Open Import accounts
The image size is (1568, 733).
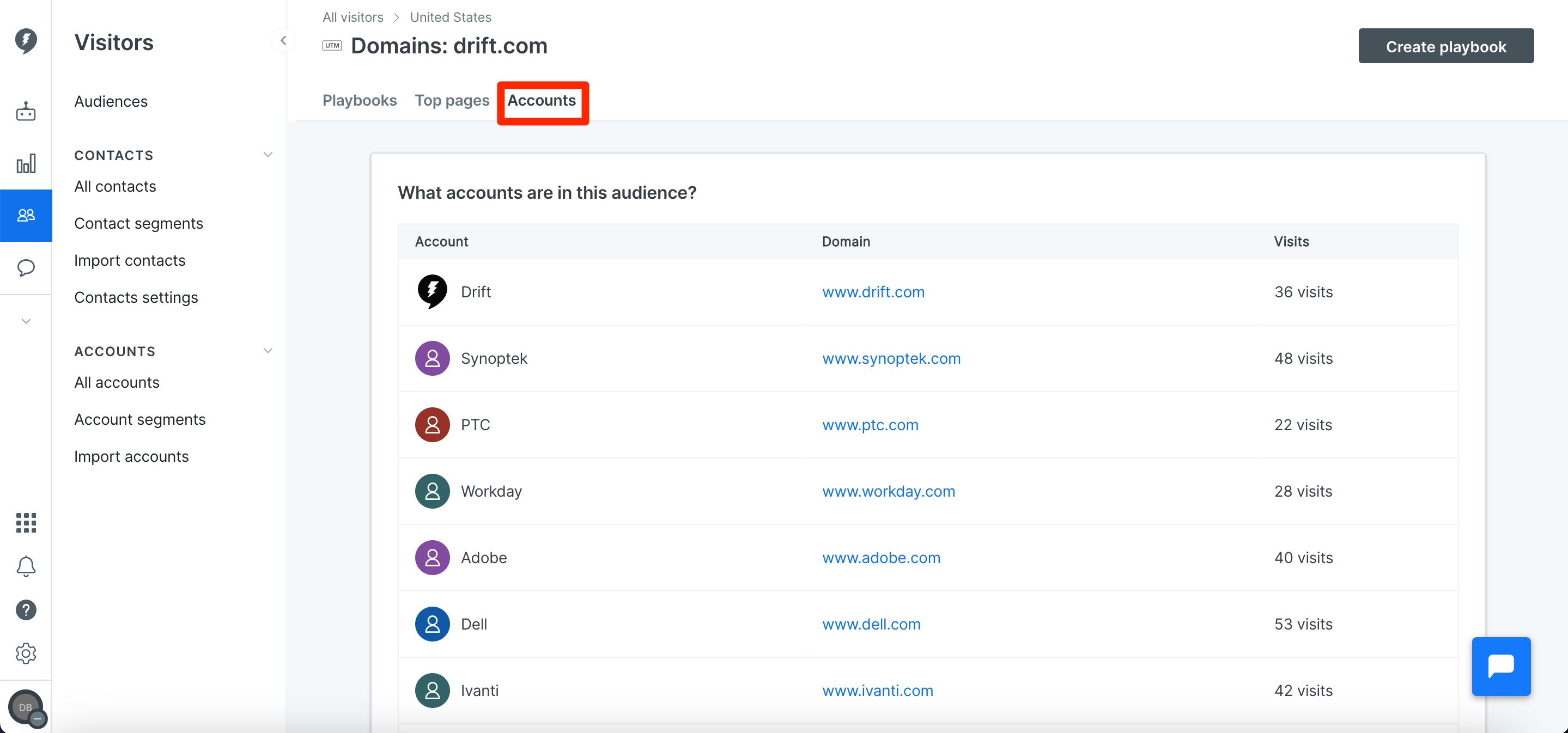click(x=131, y=456)
